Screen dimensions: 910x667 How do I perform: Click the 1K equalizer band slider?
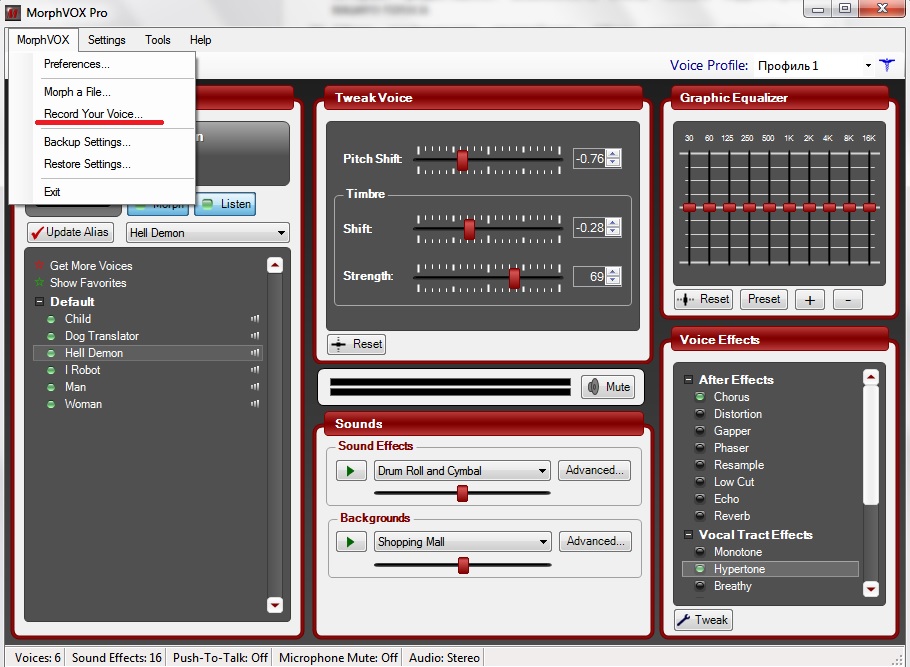(x=789, y=207)
